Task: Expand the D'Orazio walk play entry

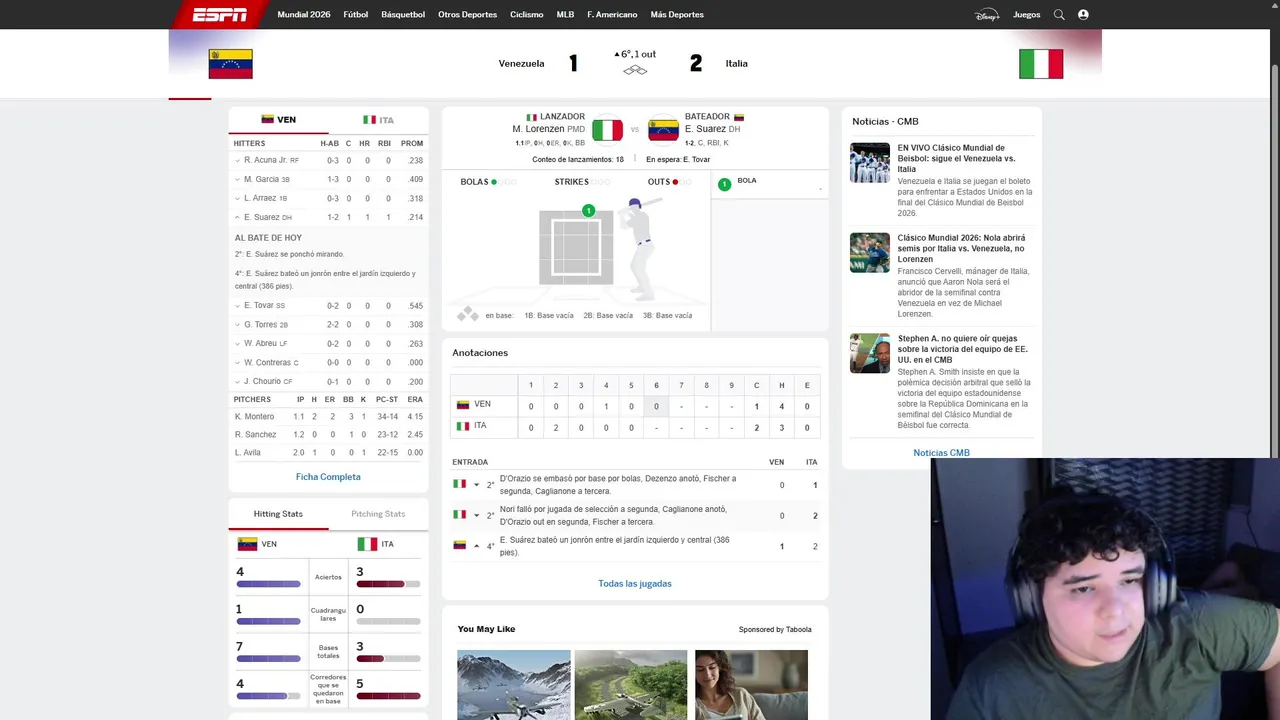Action: point(477,485)
